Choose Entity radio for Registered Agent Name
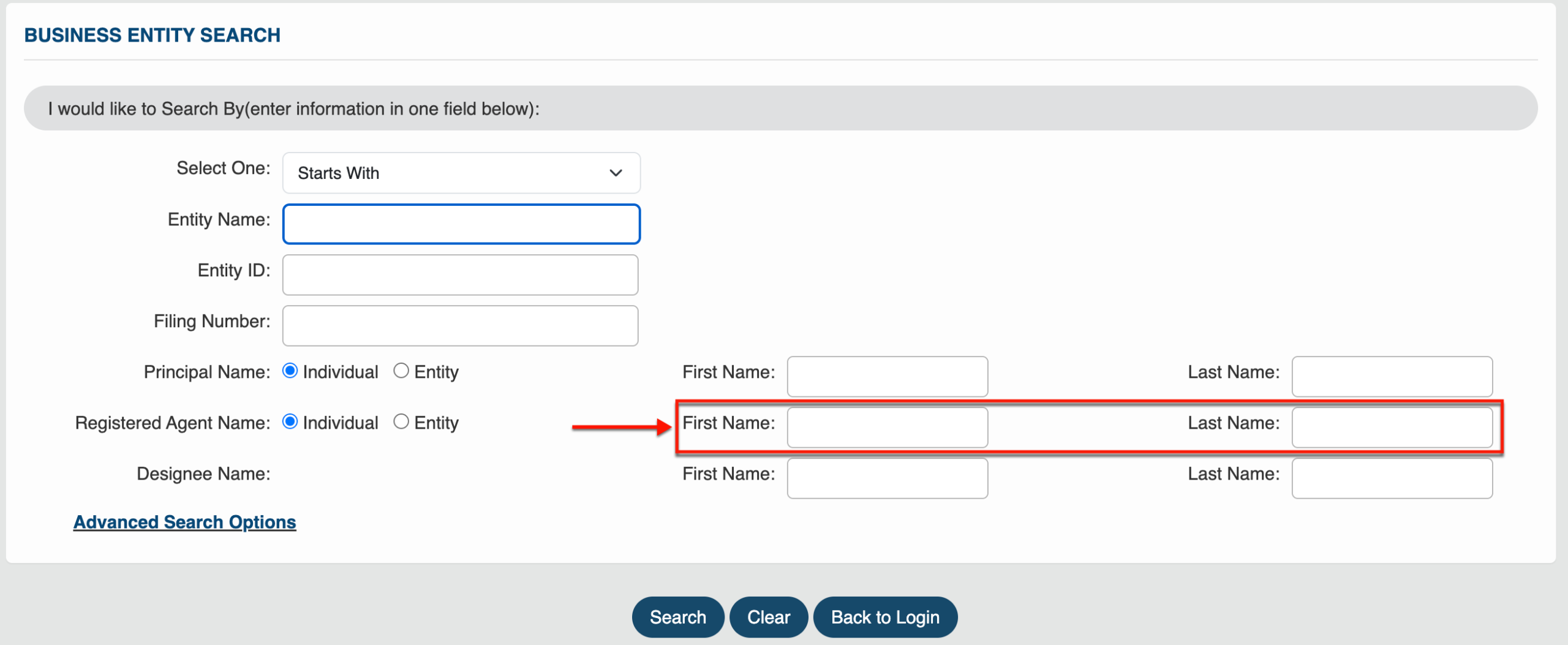1568x645 pixels. pyautogui.click(x=401, y=422)
